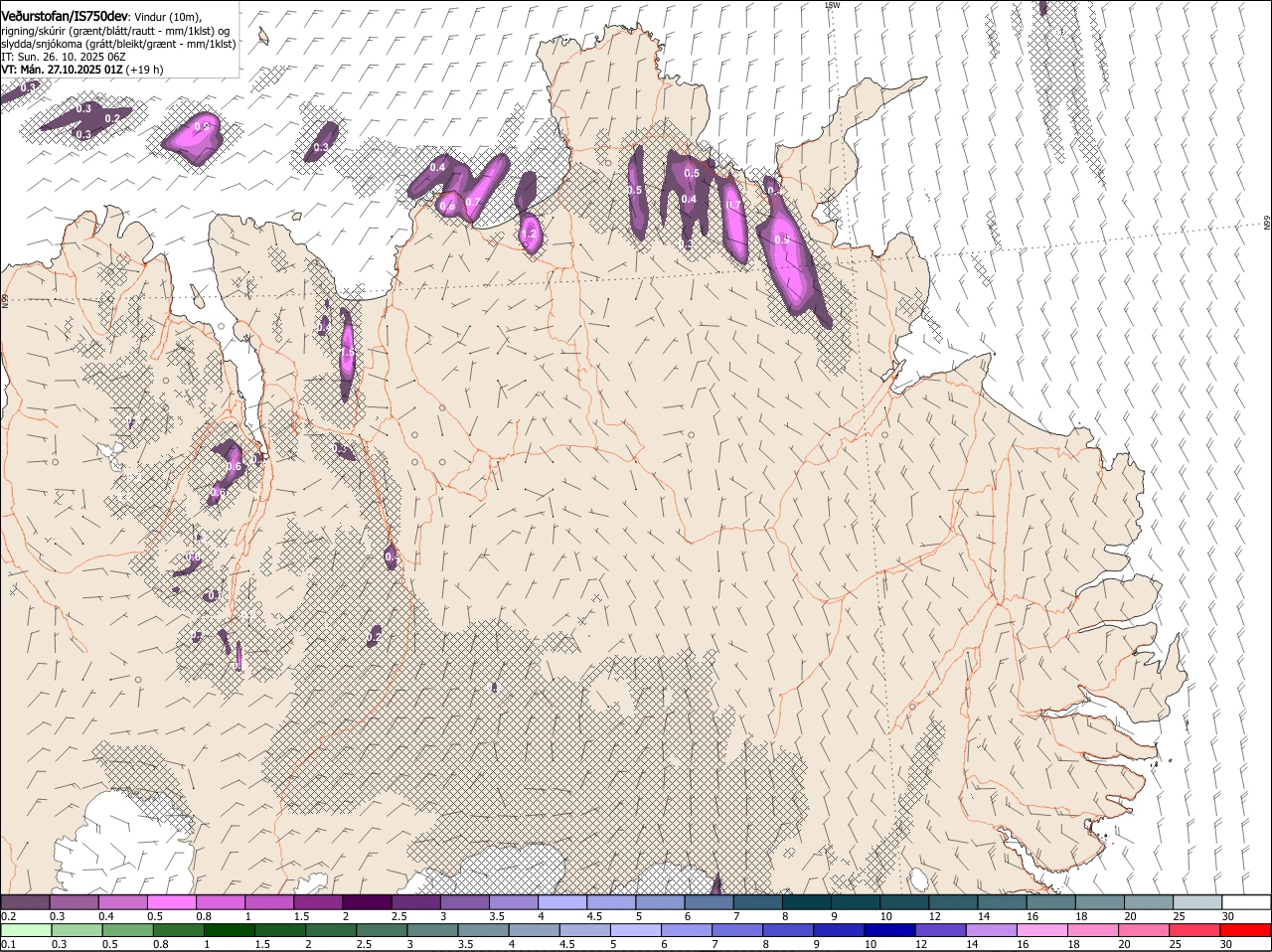This screenshot has height=952, width=1272.
Task: Pick the bright red swatch above lower-row 30
Action: 1247,930
